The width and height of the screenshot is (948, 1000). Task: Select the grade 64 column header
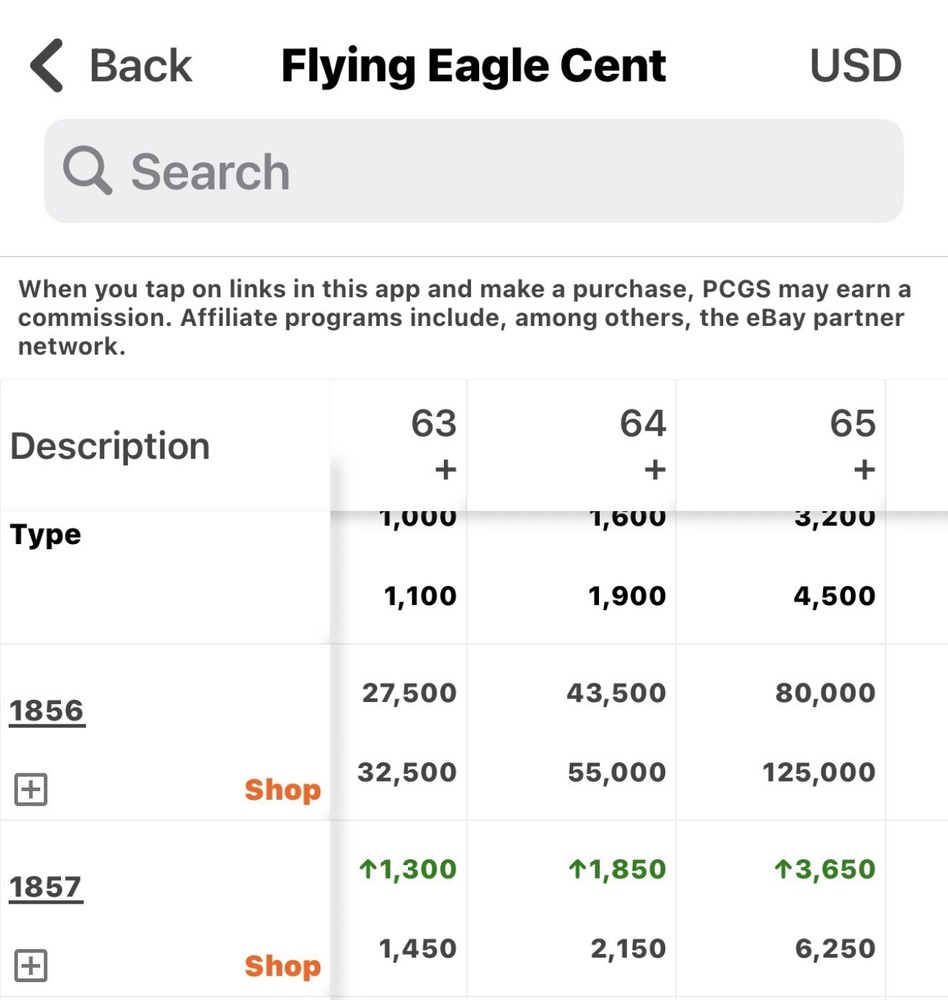pos(642,424)
